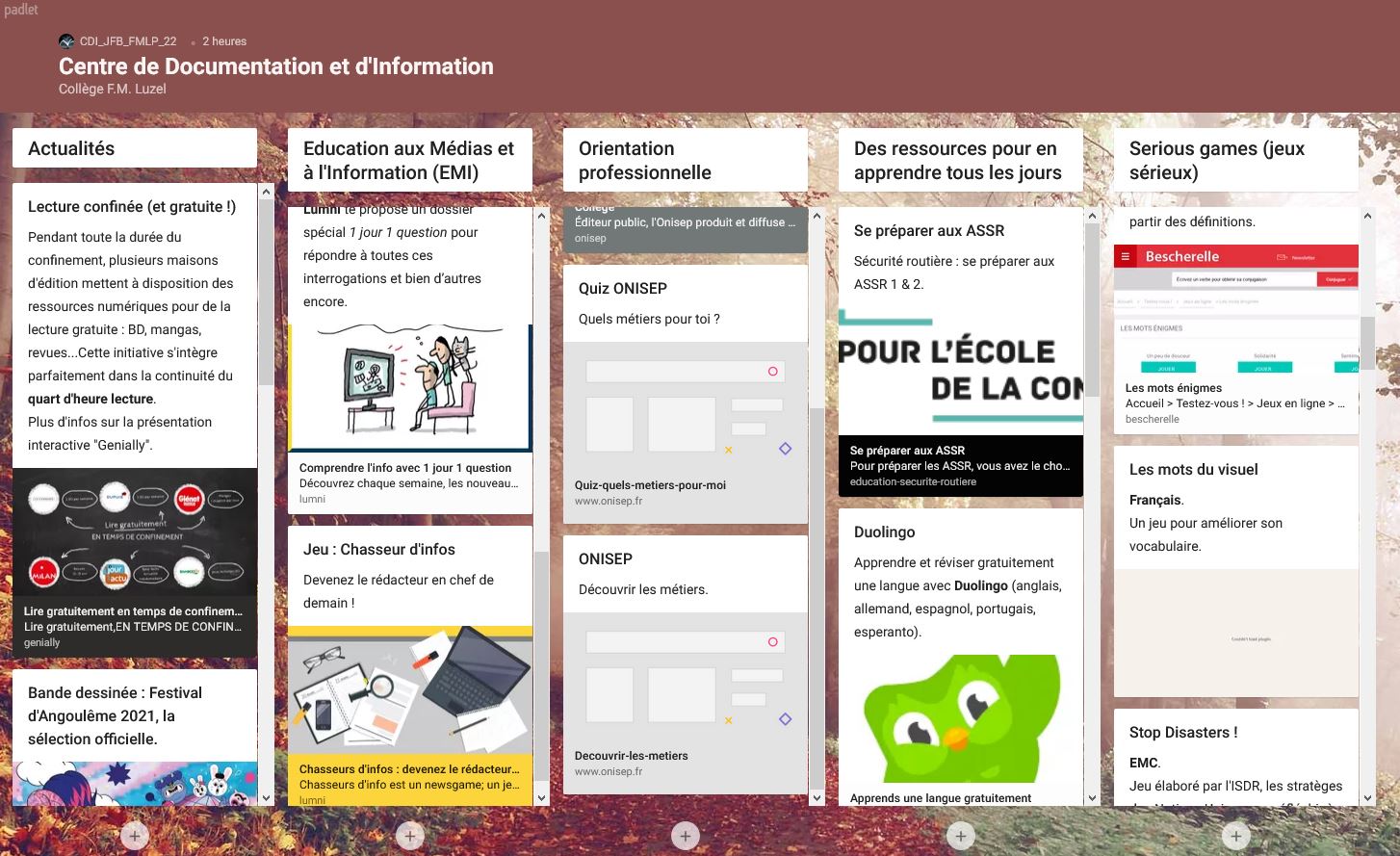Click the CDI_JFB_FMLP_22 username
Screen dimensions: 1400x856
pos(128,41)
